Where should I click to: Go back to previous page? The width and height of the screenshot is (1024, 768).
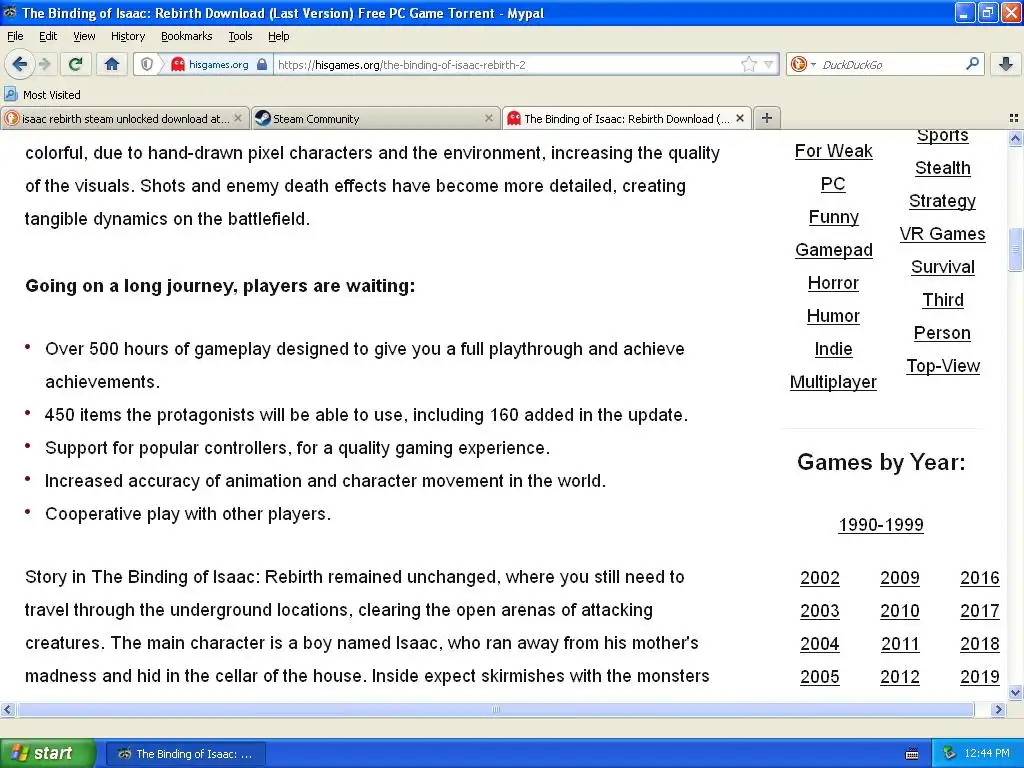[20, 64]
